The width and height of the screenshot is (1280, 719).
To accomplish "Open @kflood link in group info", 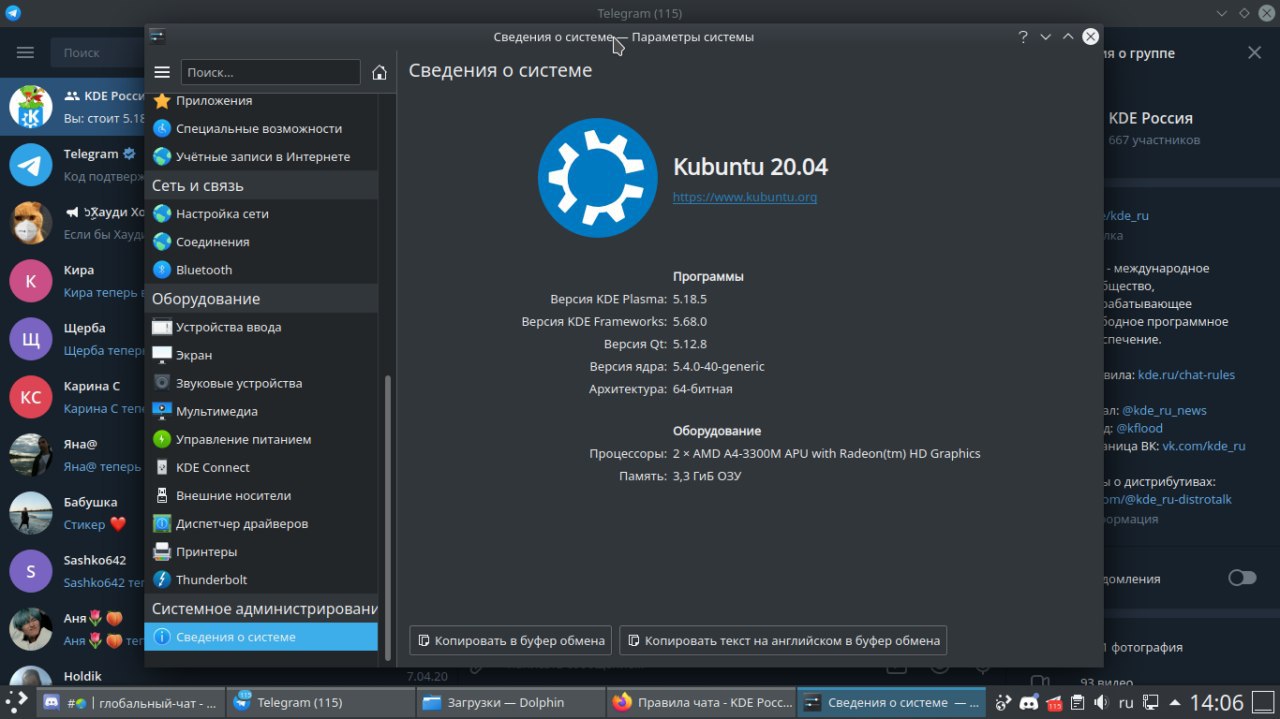I will [x=1139, y=428].
